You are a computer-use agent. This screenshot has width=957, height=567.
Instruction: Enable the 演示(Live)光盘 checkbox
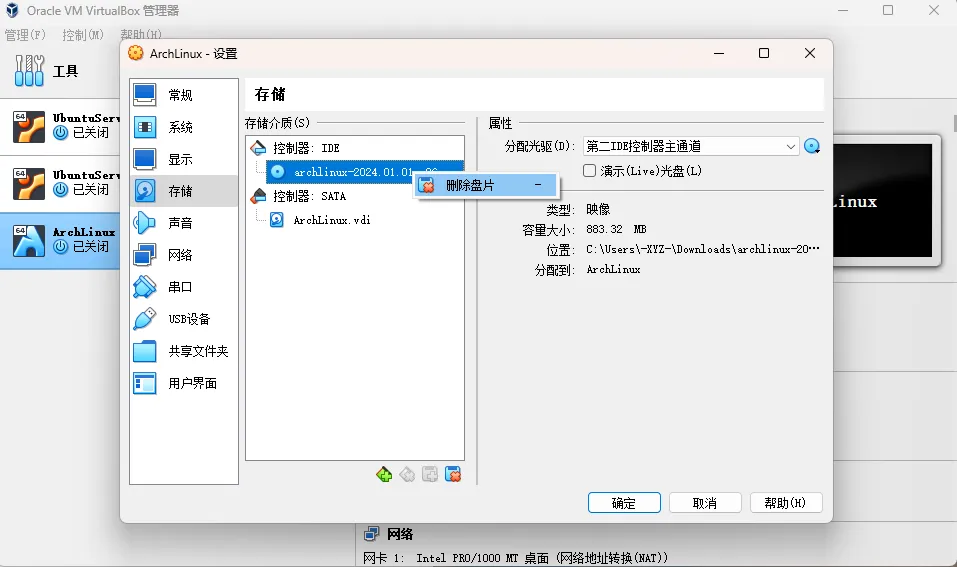pos(590,171)
